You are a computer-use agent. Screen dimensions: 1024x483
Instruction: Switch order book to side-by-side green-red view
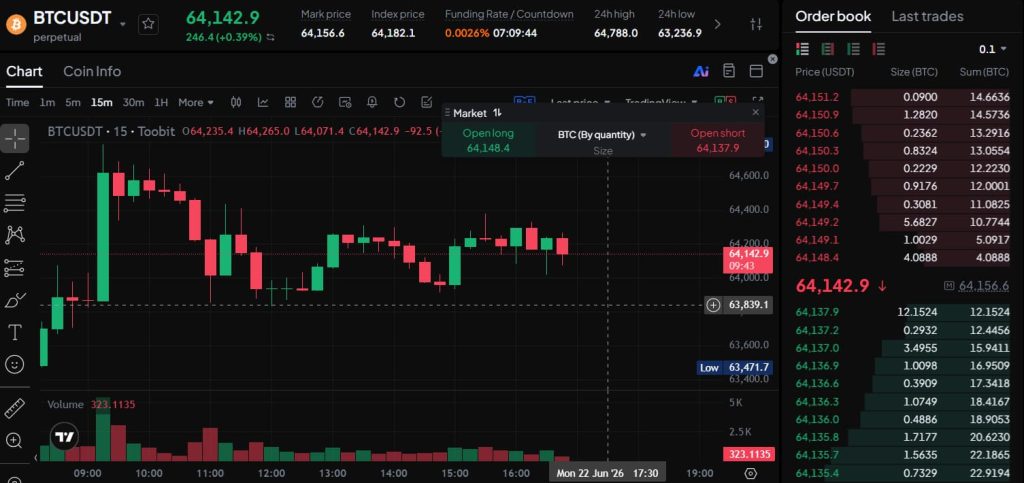click(x=828, y=49)
